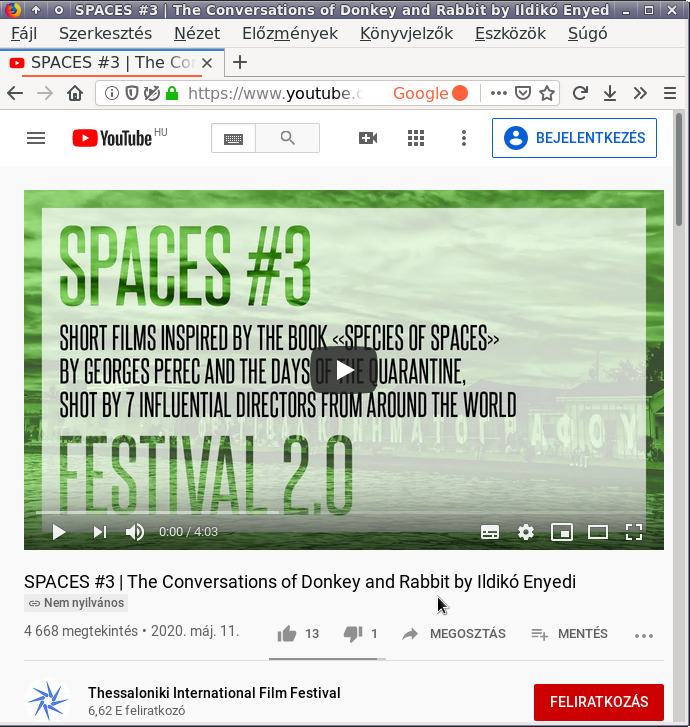Screen dimensions: 690x727
Task: Click the large center play button
Action: [x=344, y=370]
